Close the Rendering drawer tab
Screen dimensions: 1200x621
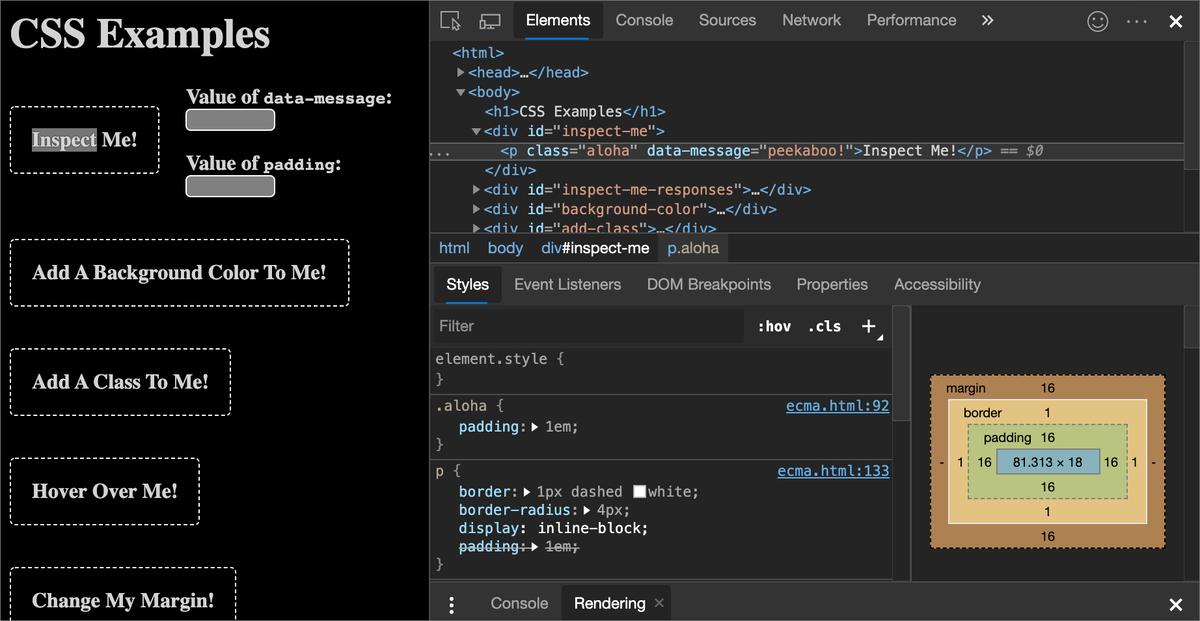pos(659,603)
